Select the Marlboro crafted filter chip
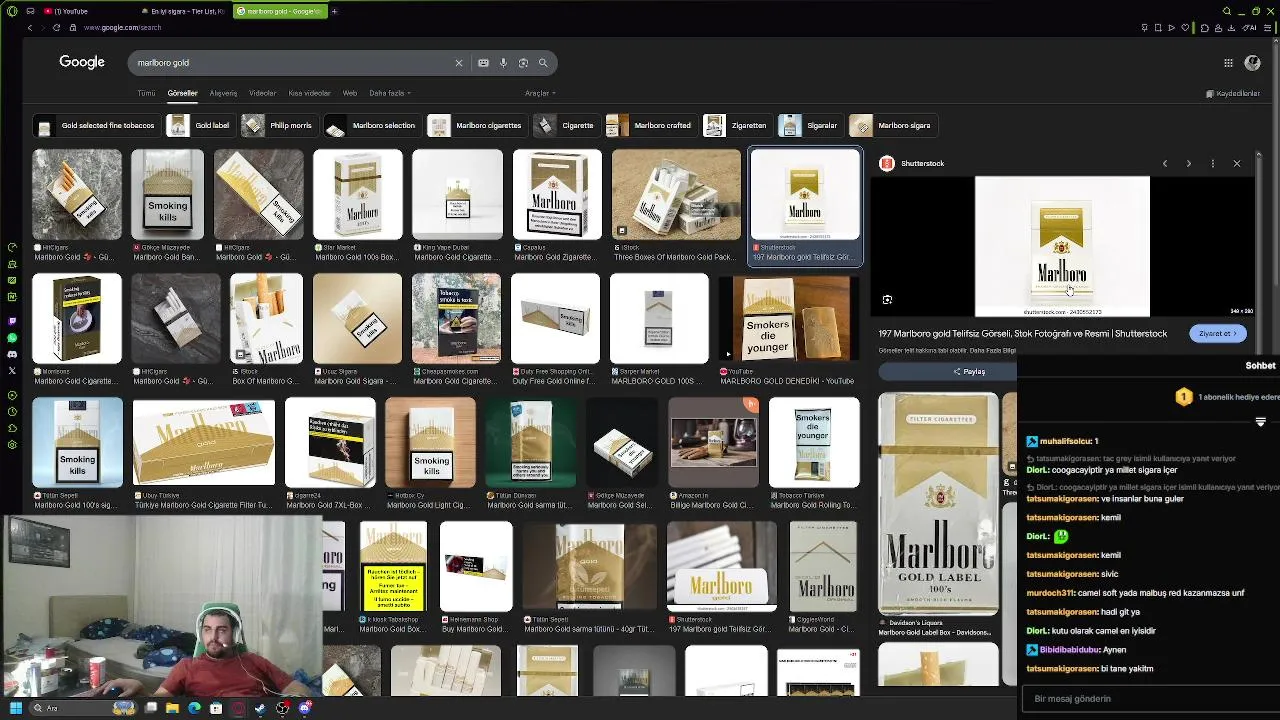The image size is (1280, 720). point(651,125)
